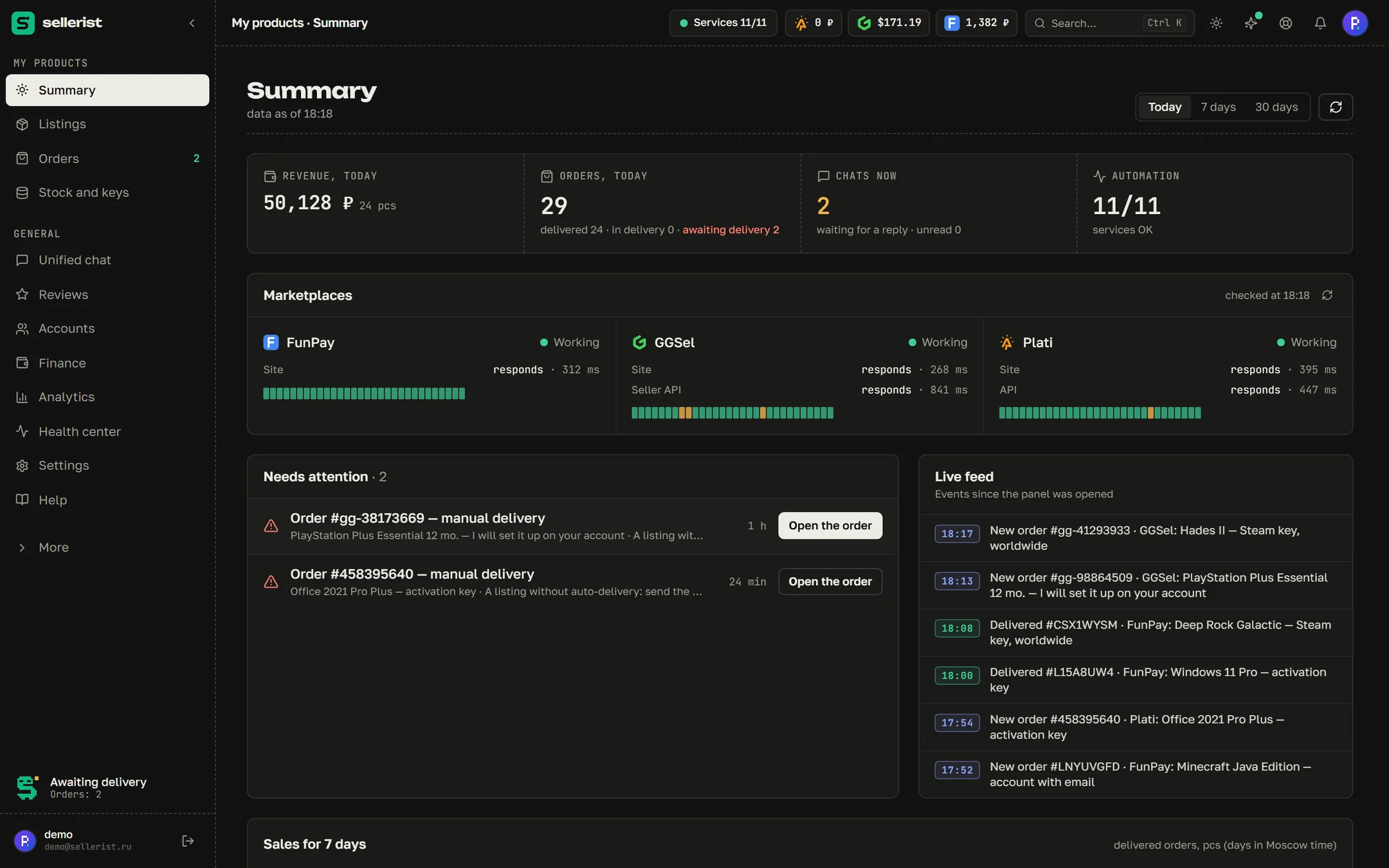Click the Plati balance 0 ₽ chip
1389x868 pixels.
click(x=813, y=23)
